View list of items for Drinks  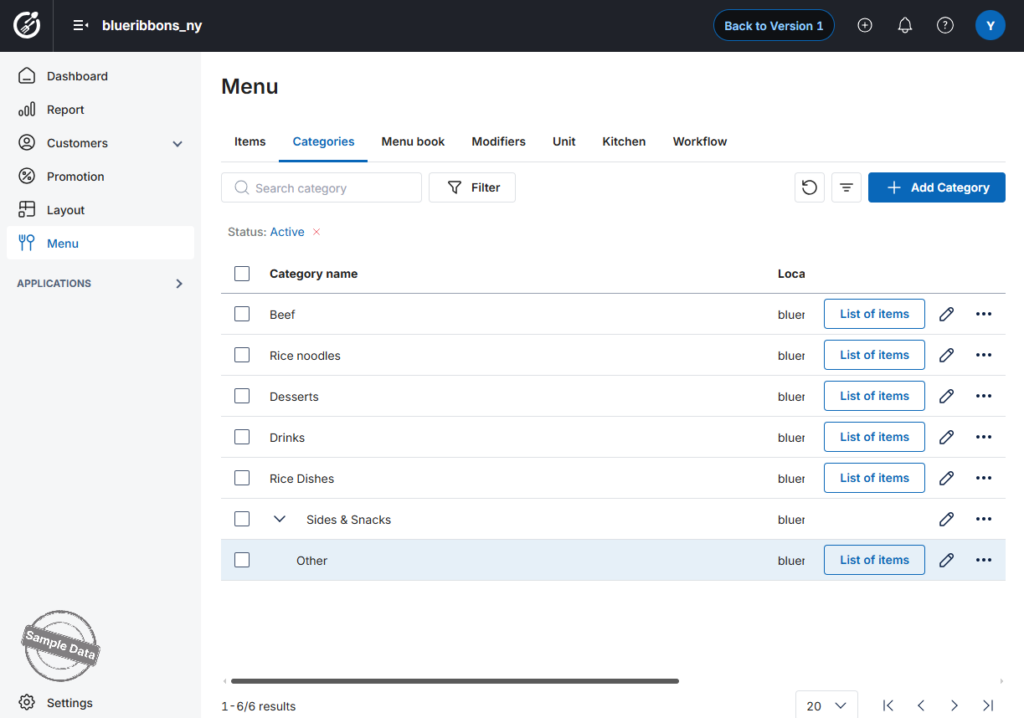pyautogui.click(x=874, y=437)
